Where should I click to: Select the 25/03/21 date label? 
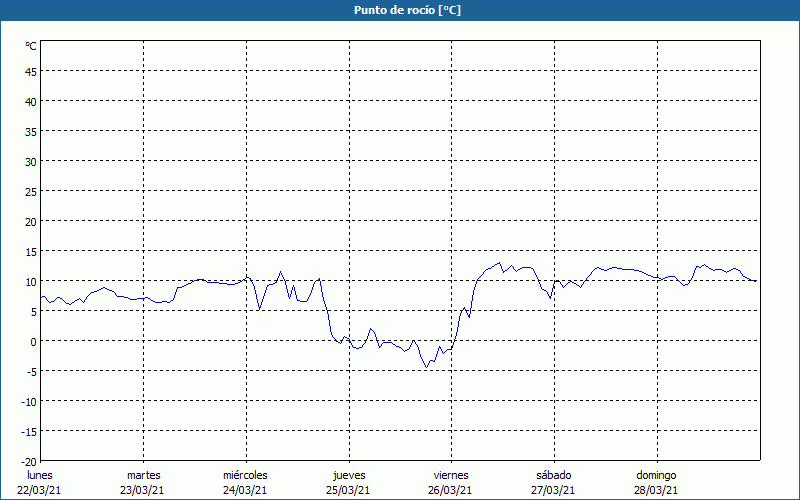(x=348, y=490)
